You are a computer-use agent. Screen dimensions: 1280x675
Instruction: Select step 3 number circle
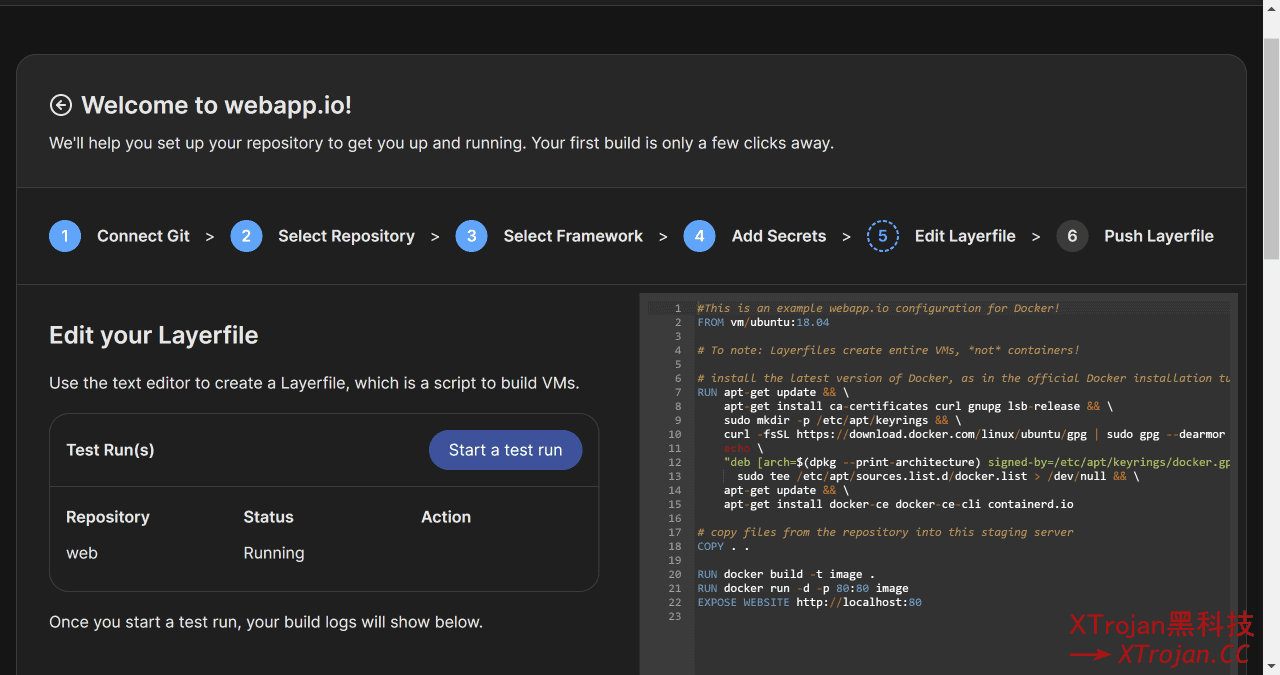(x=471, y=236)
